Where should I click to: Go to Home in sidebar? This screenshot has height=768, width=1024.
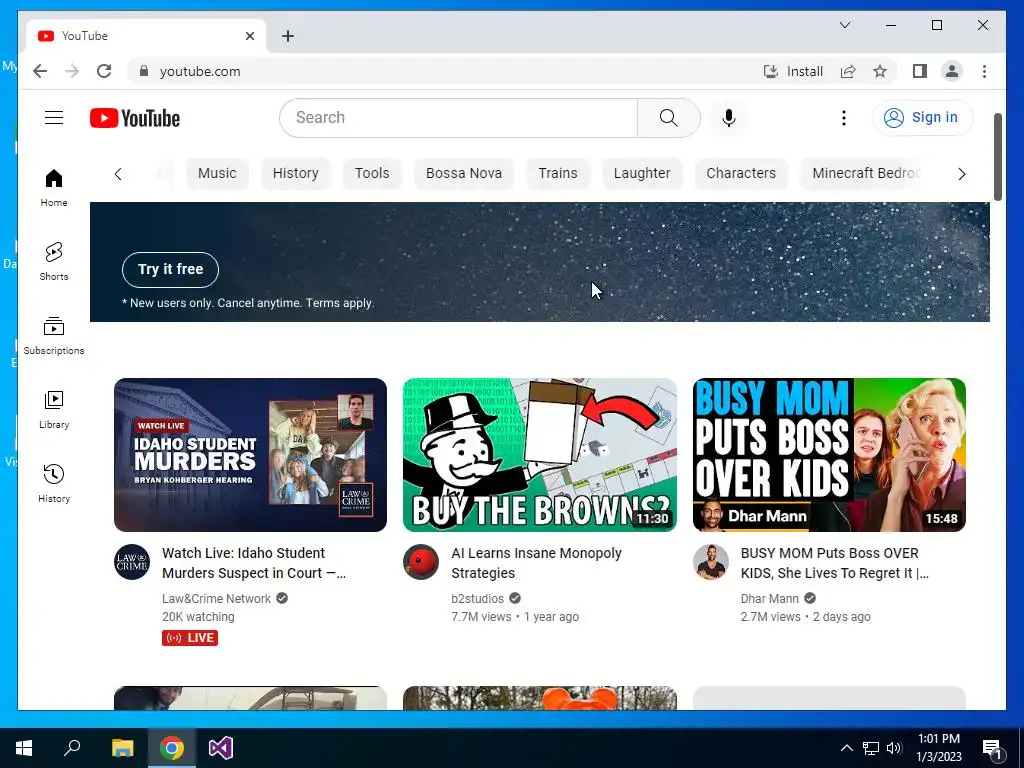(x=54, y=187)
